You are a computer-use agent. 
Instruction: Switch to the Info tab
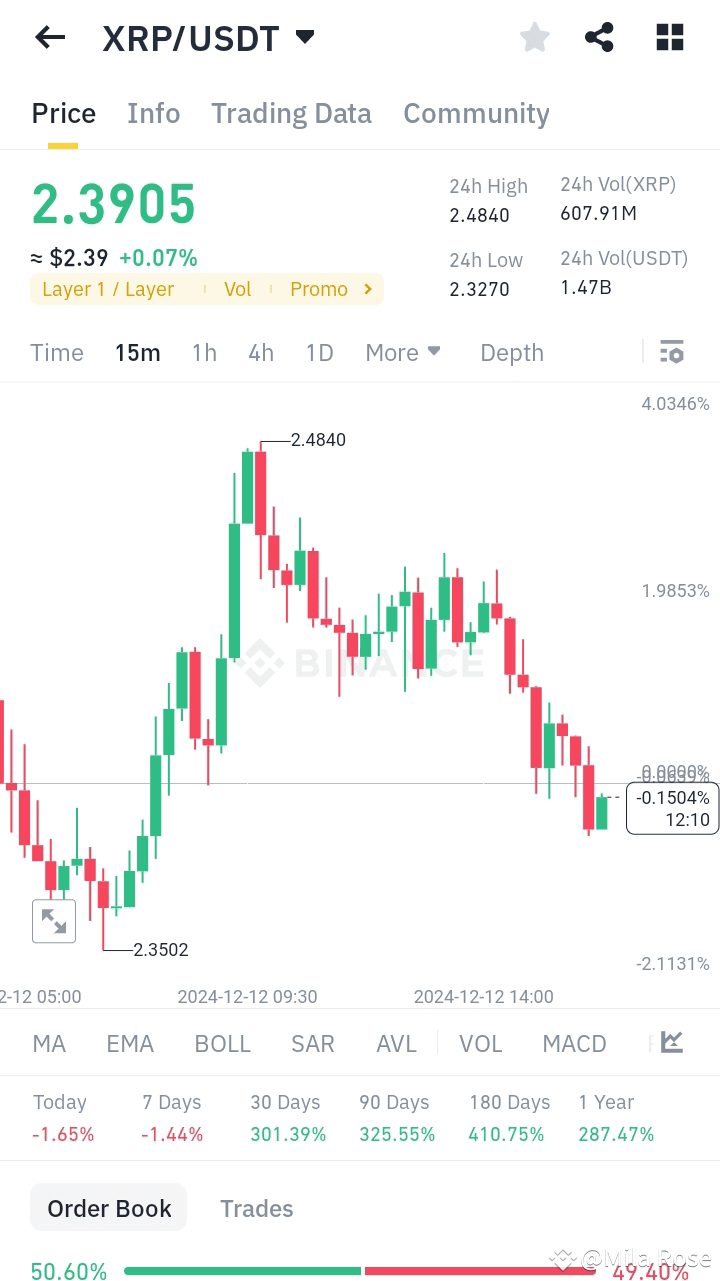pos(153,113)
